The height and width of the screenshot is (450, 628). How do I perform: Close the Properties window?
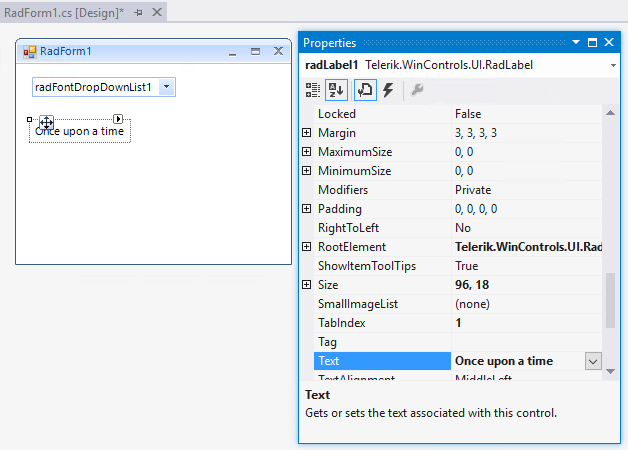609,42
